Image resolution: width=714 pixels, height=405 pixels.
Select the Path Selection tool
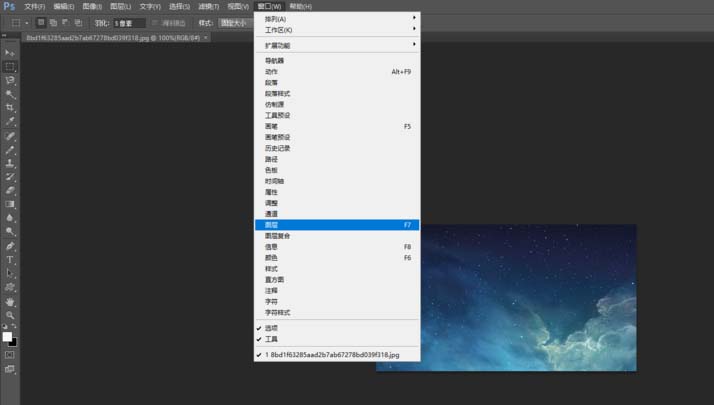[x=10, y=273]
